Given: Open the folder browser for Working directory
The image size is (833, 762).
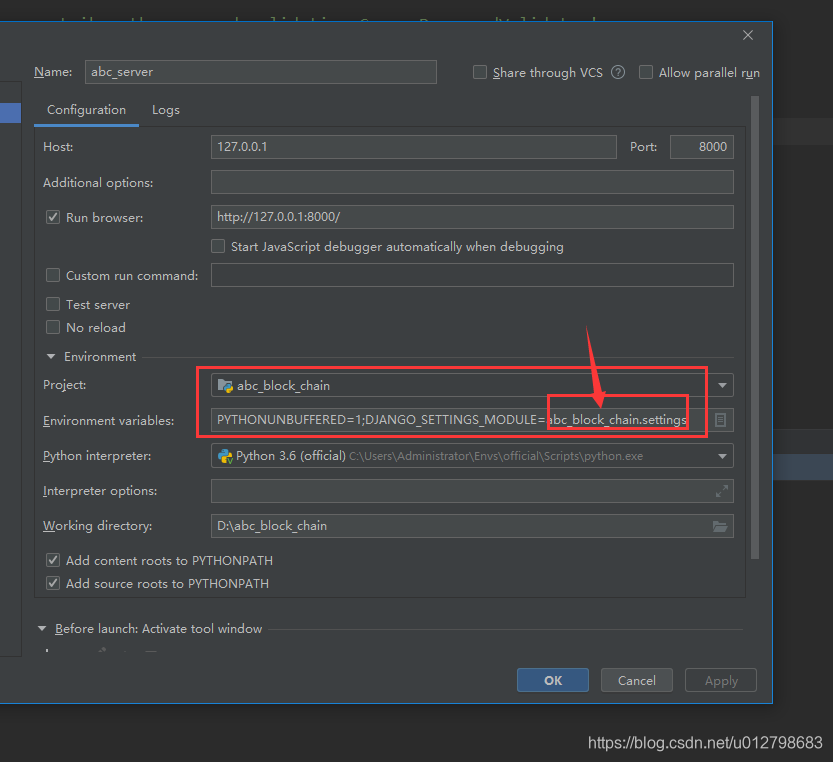Looking at the screenshot, I should point(720,525).
